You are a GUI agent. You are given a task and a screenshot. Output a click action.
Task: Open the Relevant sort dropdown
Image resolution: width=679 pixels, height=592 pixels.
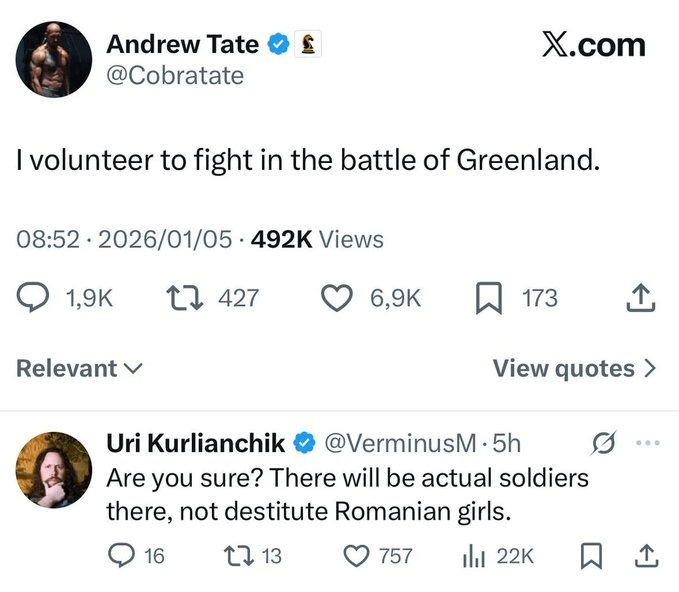coord(79,368)
